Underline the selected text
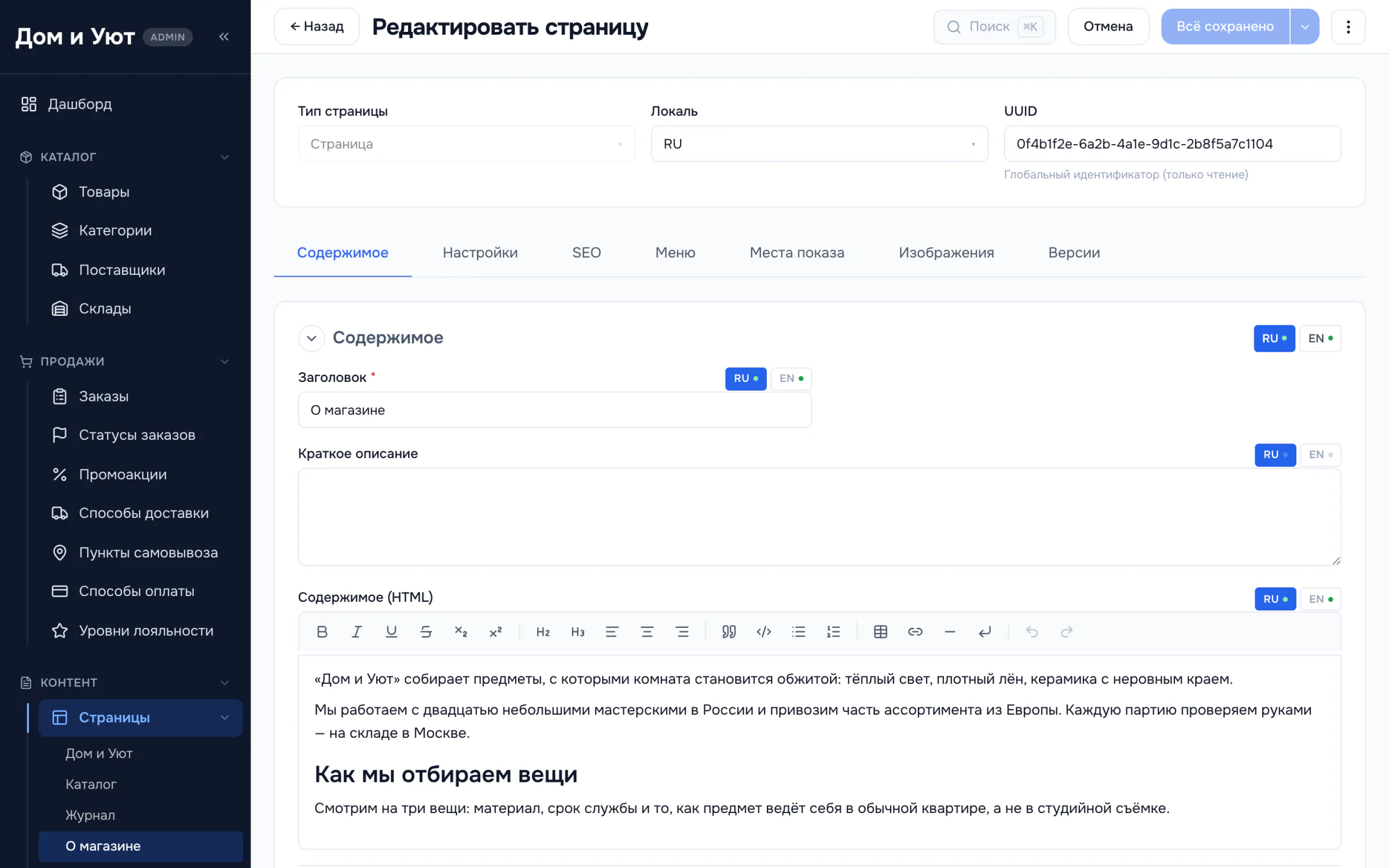This screenshot has width=1389, height=868. tap(391, 632)
